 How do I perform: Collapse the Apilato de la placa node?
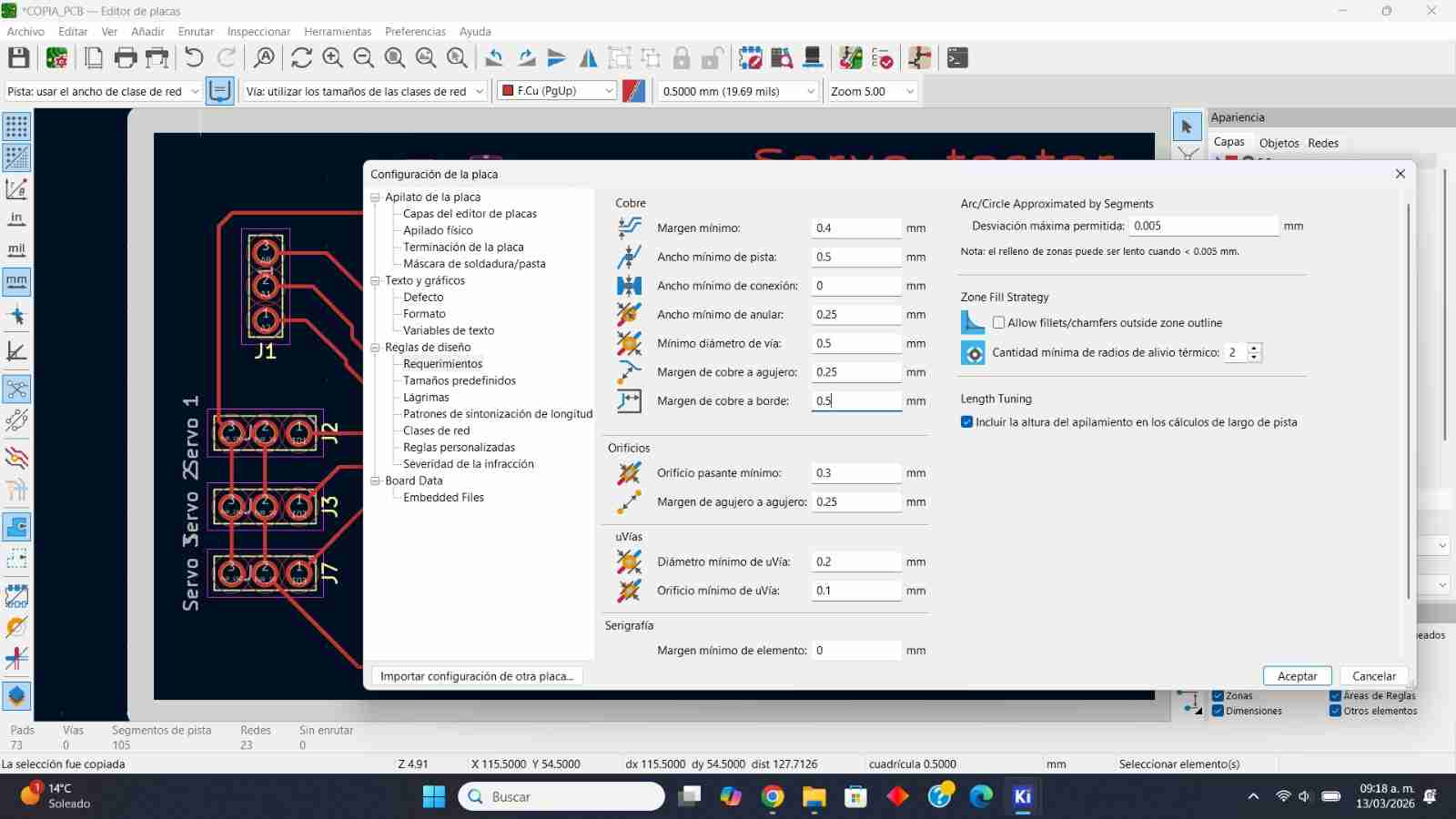(x=375, y=197)
